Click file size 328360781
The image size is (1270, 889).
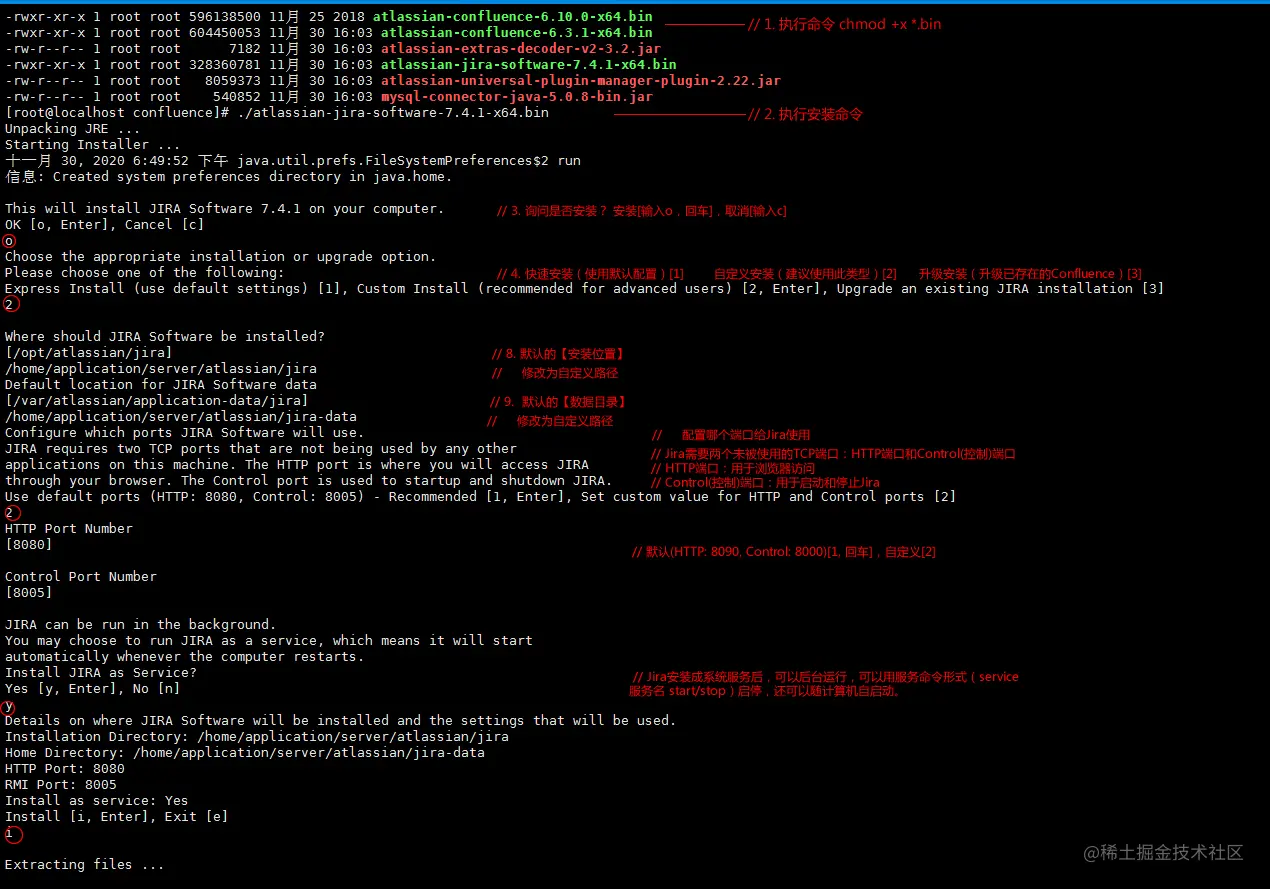pyautogui.click(x=224, y=65)
